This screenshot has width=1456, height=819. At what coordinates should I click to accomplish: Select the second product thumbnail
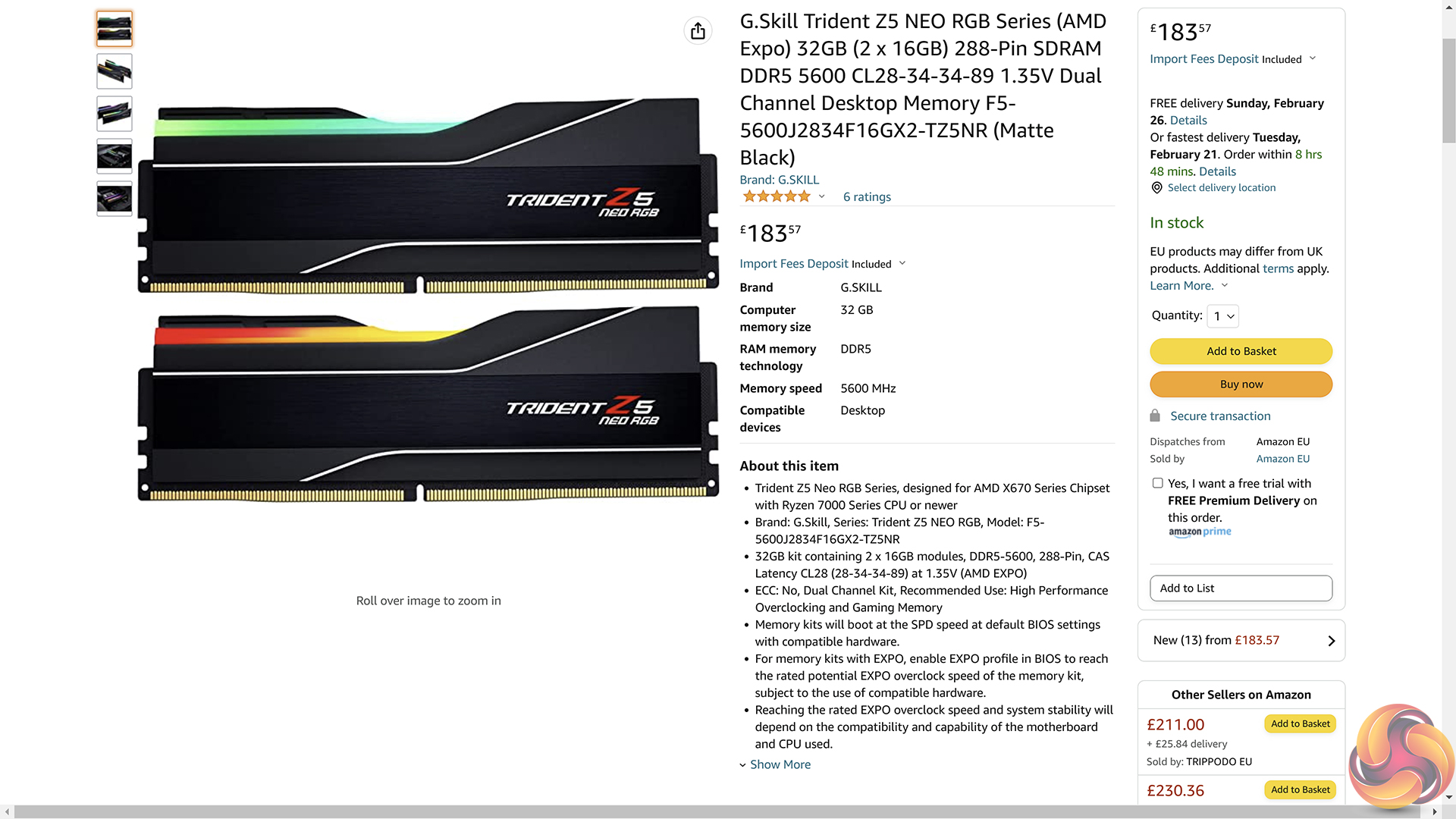pyautogui.click(x=115, y=71)
